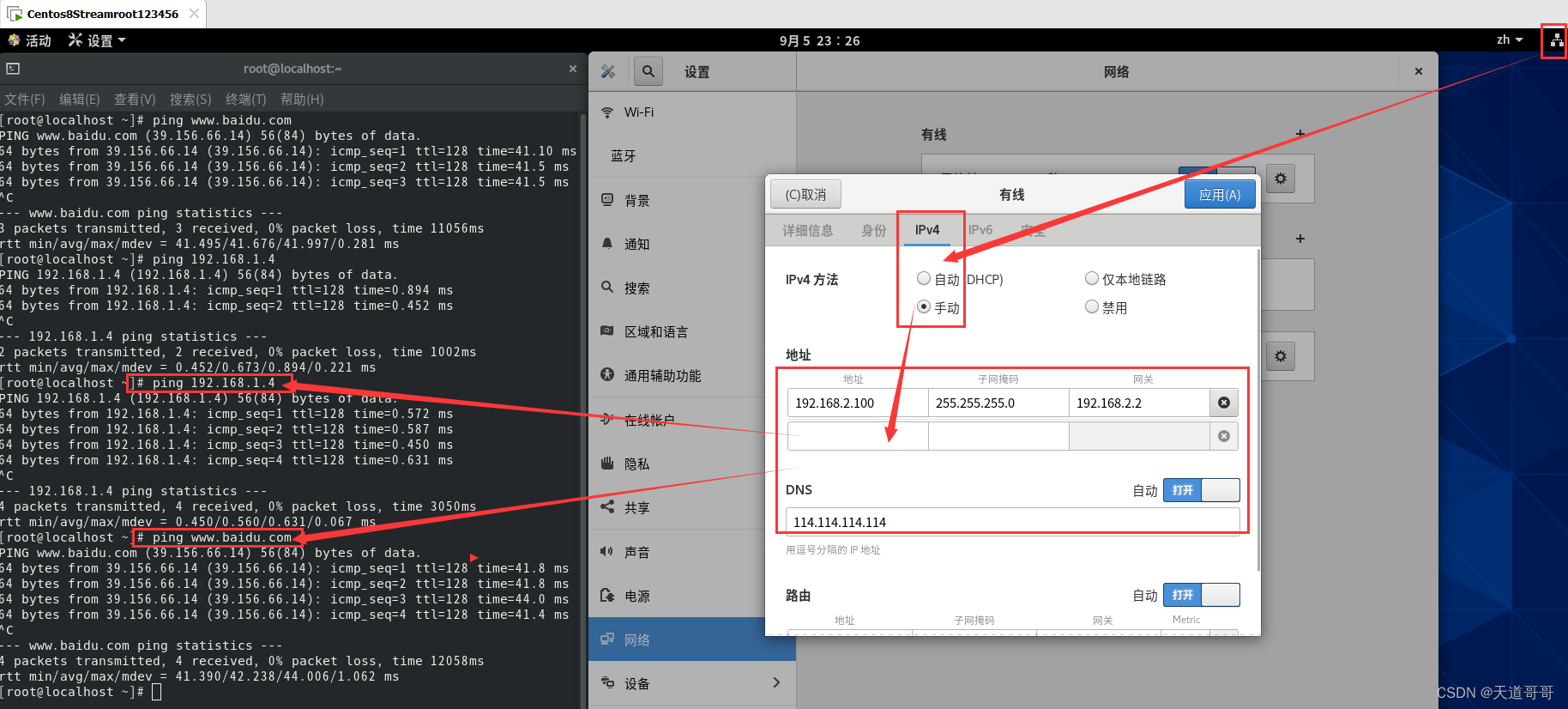Edit subnet mask field 255.255.255.0

tap(998, 403)
